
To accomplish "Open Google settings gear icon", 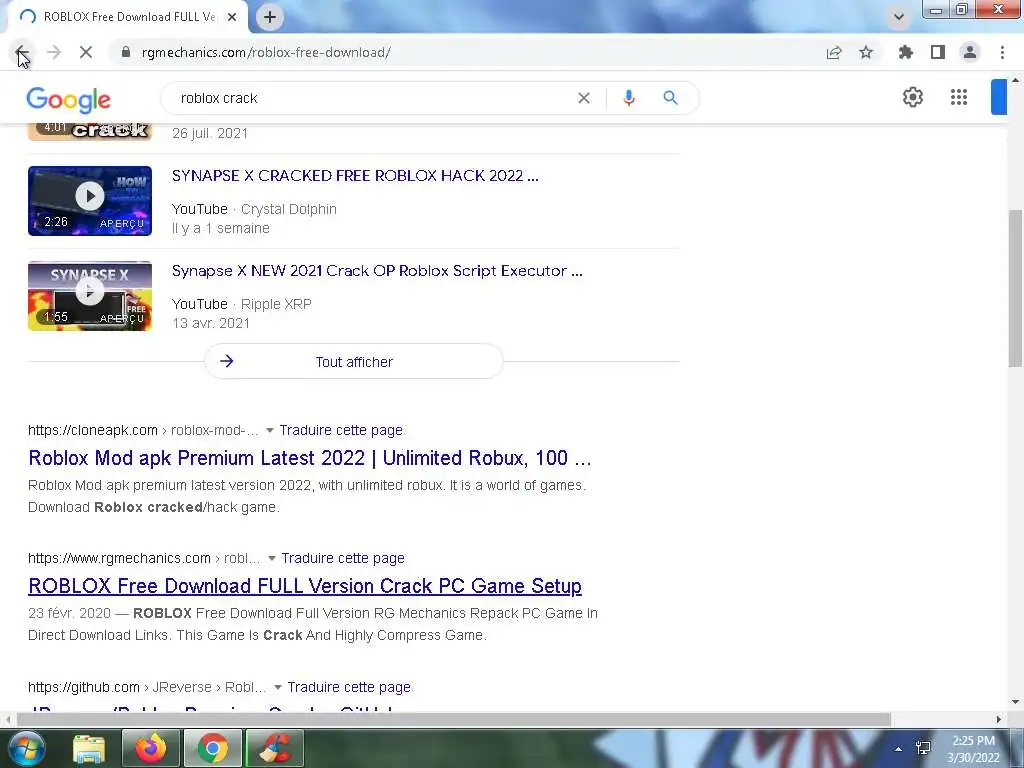I will (x=912, y=97).
